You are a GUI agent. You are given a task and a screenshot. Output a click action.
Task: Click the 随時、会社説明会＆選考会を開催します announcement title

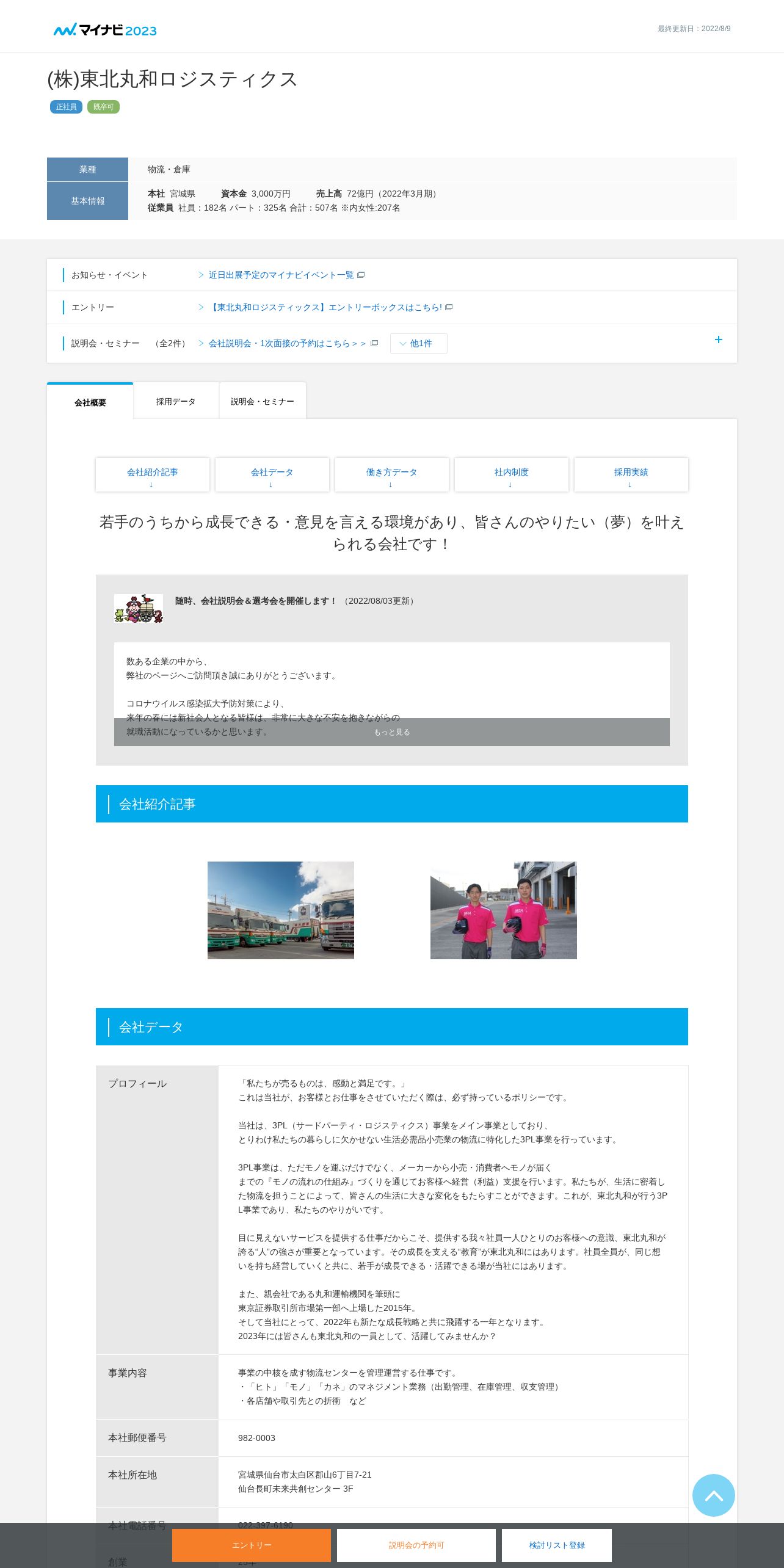256,601
